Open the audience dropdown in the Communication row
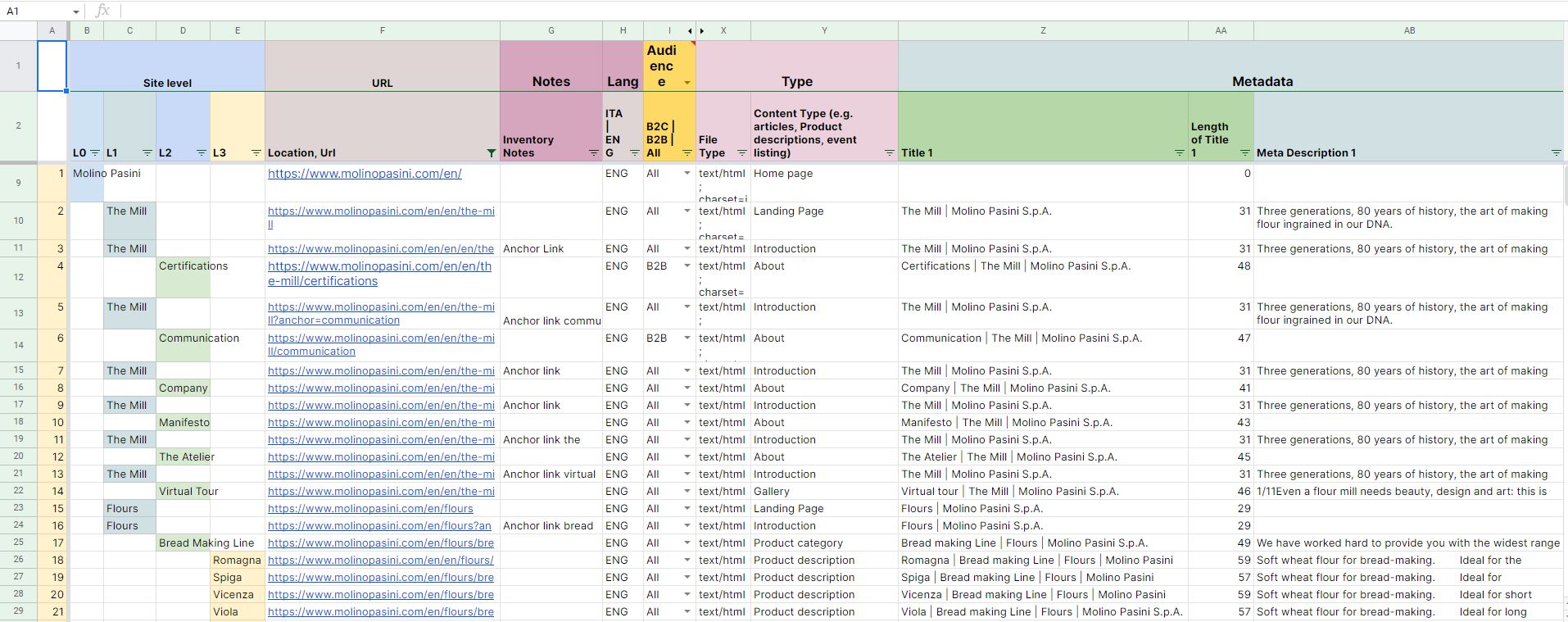The image size is (1568, 622). (687, 338)
